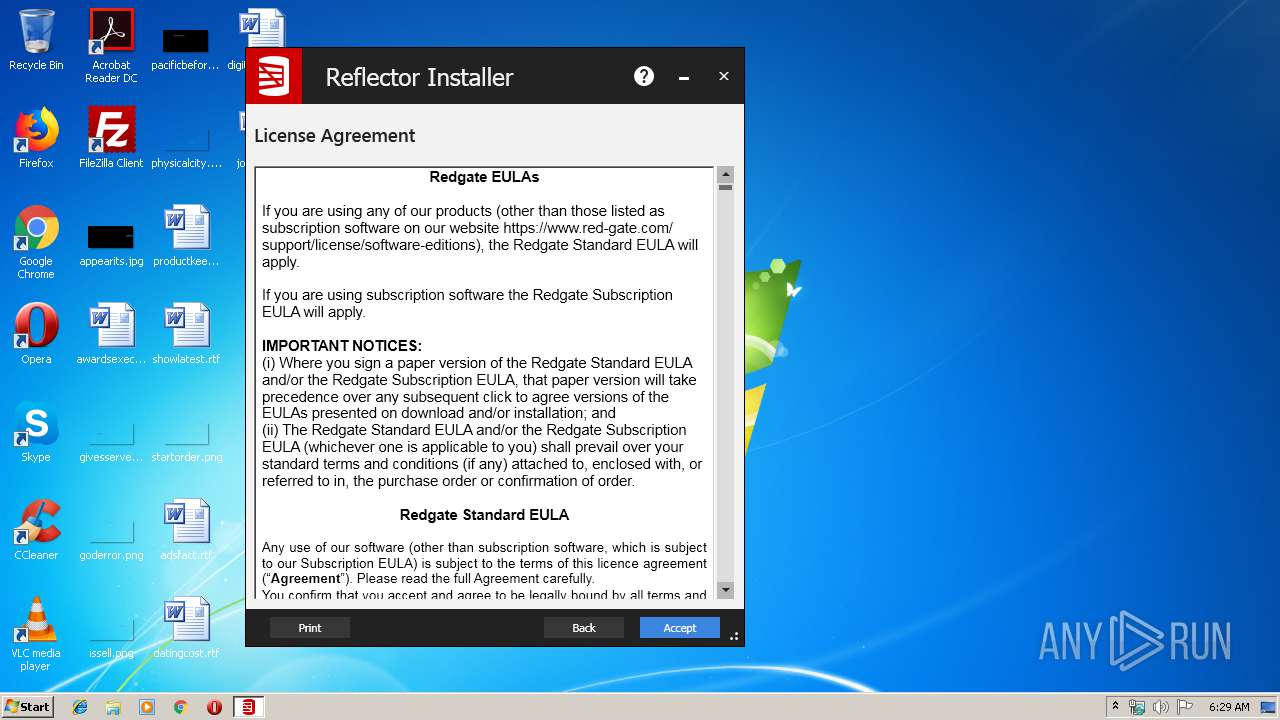
Task: Show hidden system tray icons
Action: tap(1115, 707)
